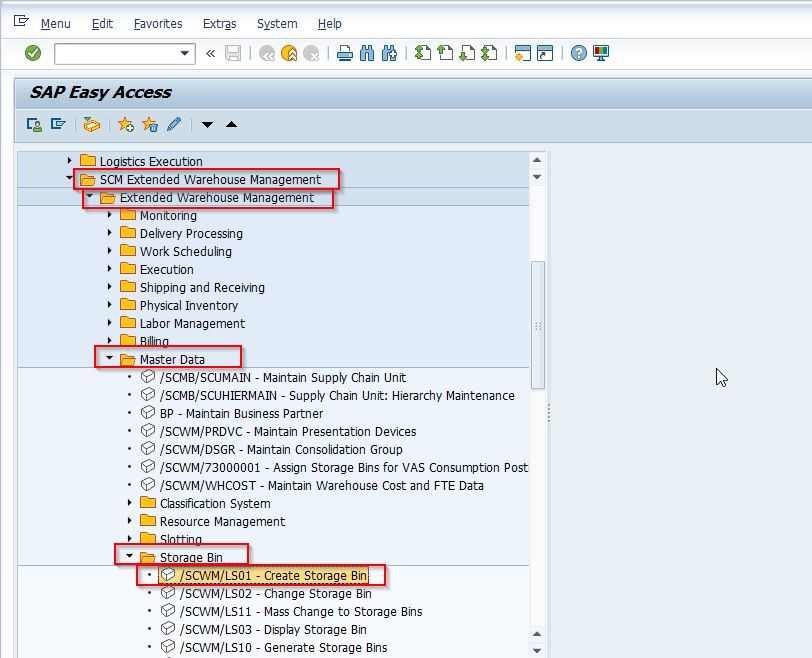Expand the Labor Management folder
Viewport: 812px width, 658px height.
point(109,323)
